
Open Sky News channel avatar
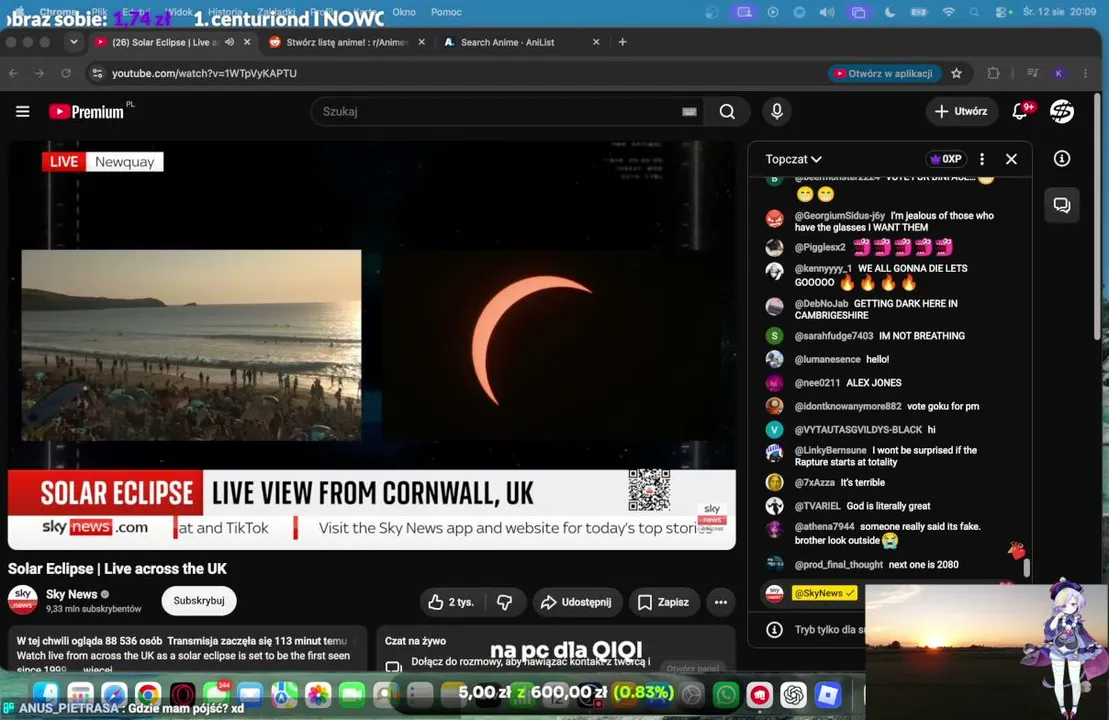tap(23, 600)
